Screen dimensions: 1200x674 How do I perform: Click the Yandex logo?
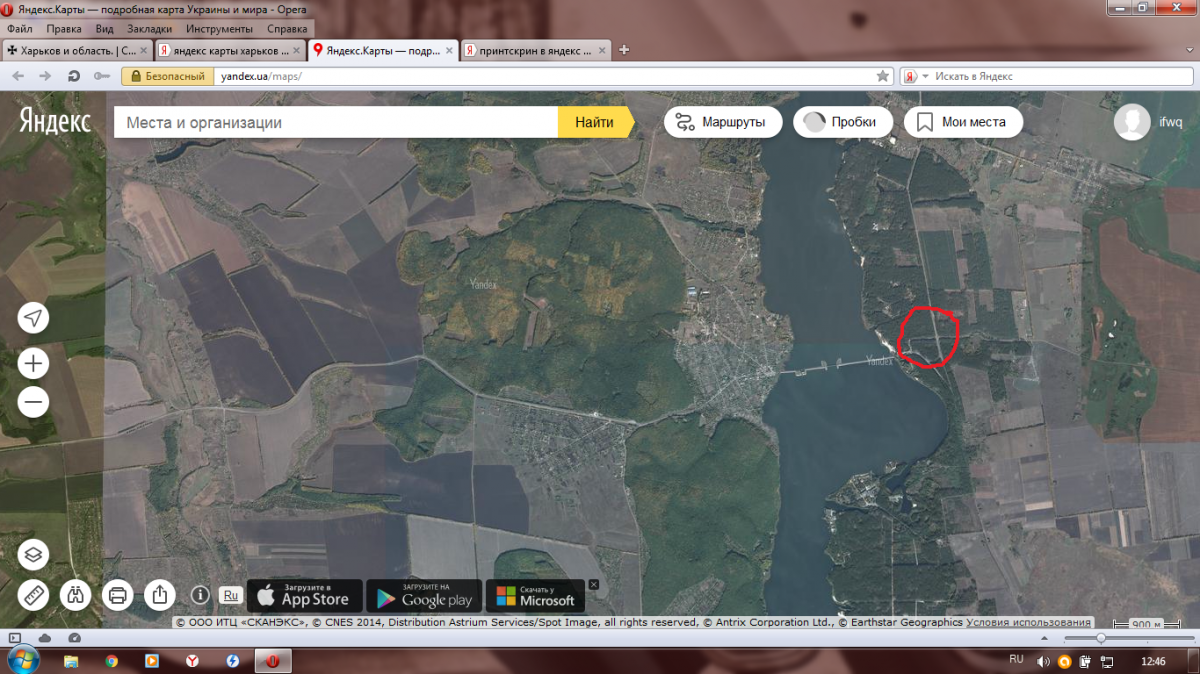(x=55, y=122)
